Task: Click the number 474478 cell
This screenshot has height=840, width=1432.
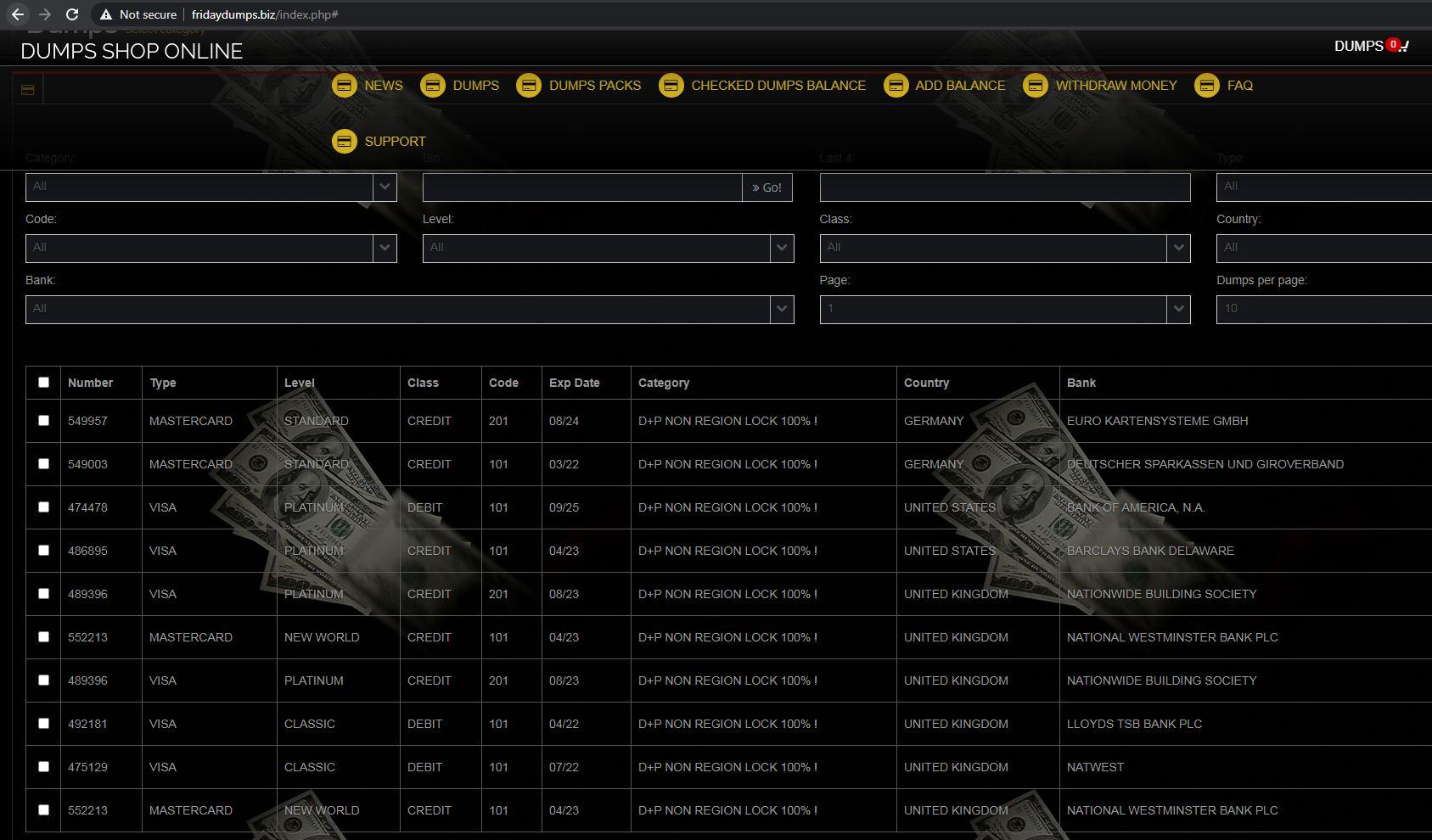Action: (87, 507)
